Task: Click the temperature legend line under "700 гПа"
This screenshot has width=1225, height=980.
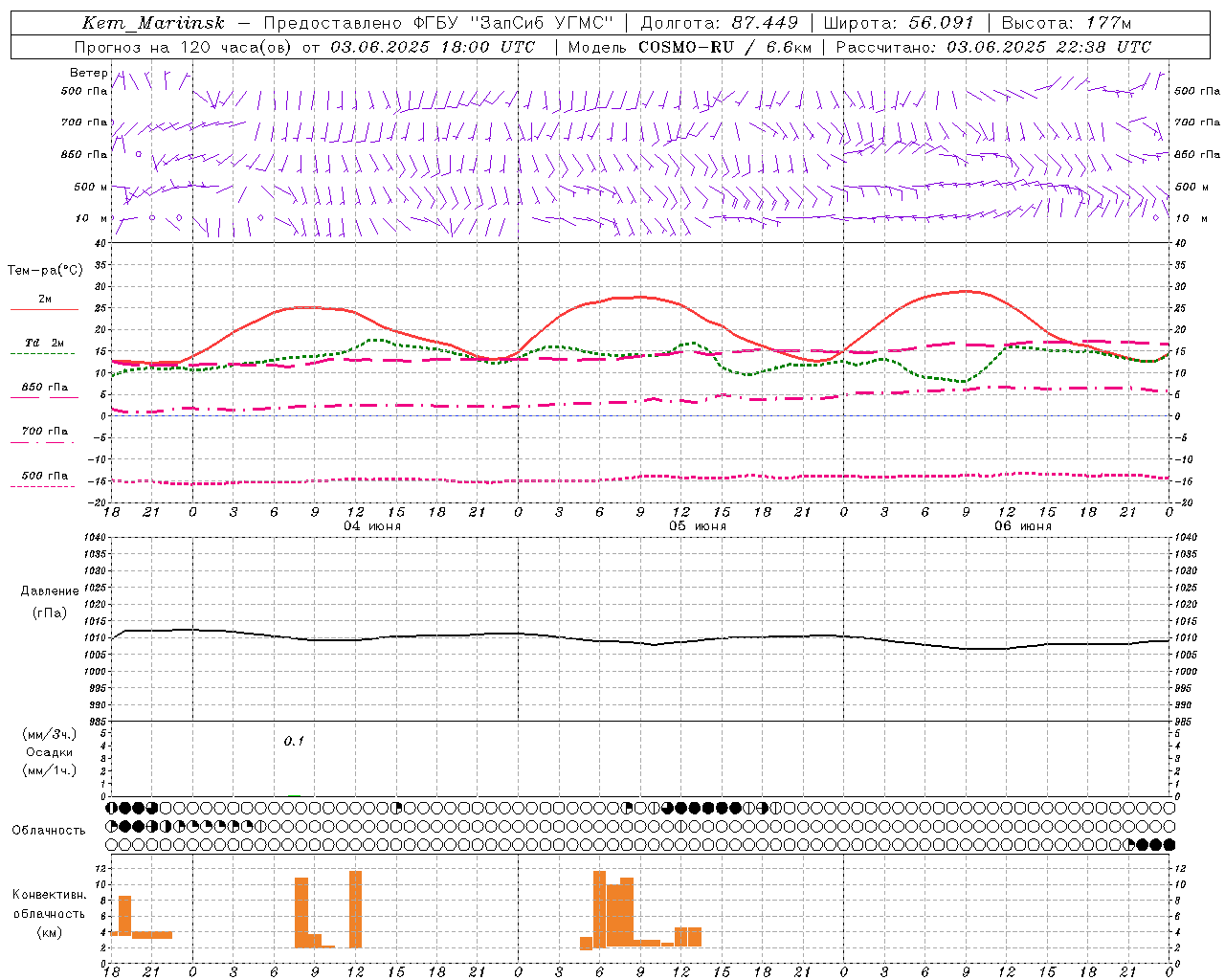Action: 44,442
